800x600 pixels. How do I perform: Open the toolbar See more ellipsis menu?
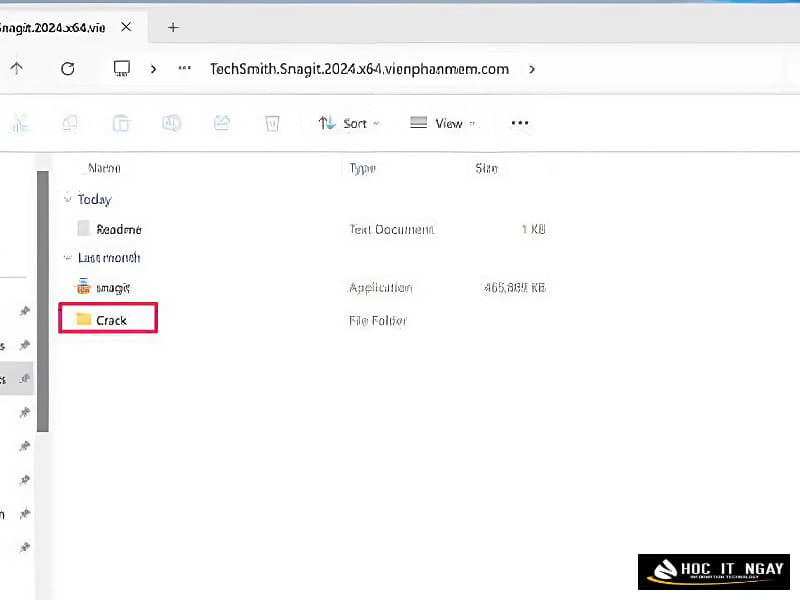point(520,123)
